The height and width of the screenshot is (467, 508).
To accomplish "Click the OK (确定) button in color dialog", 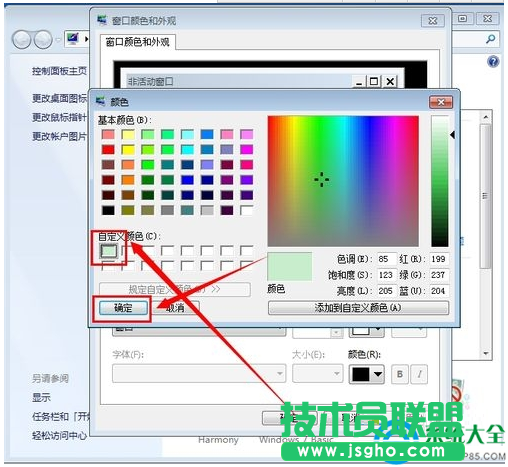I will pos(123,308).
